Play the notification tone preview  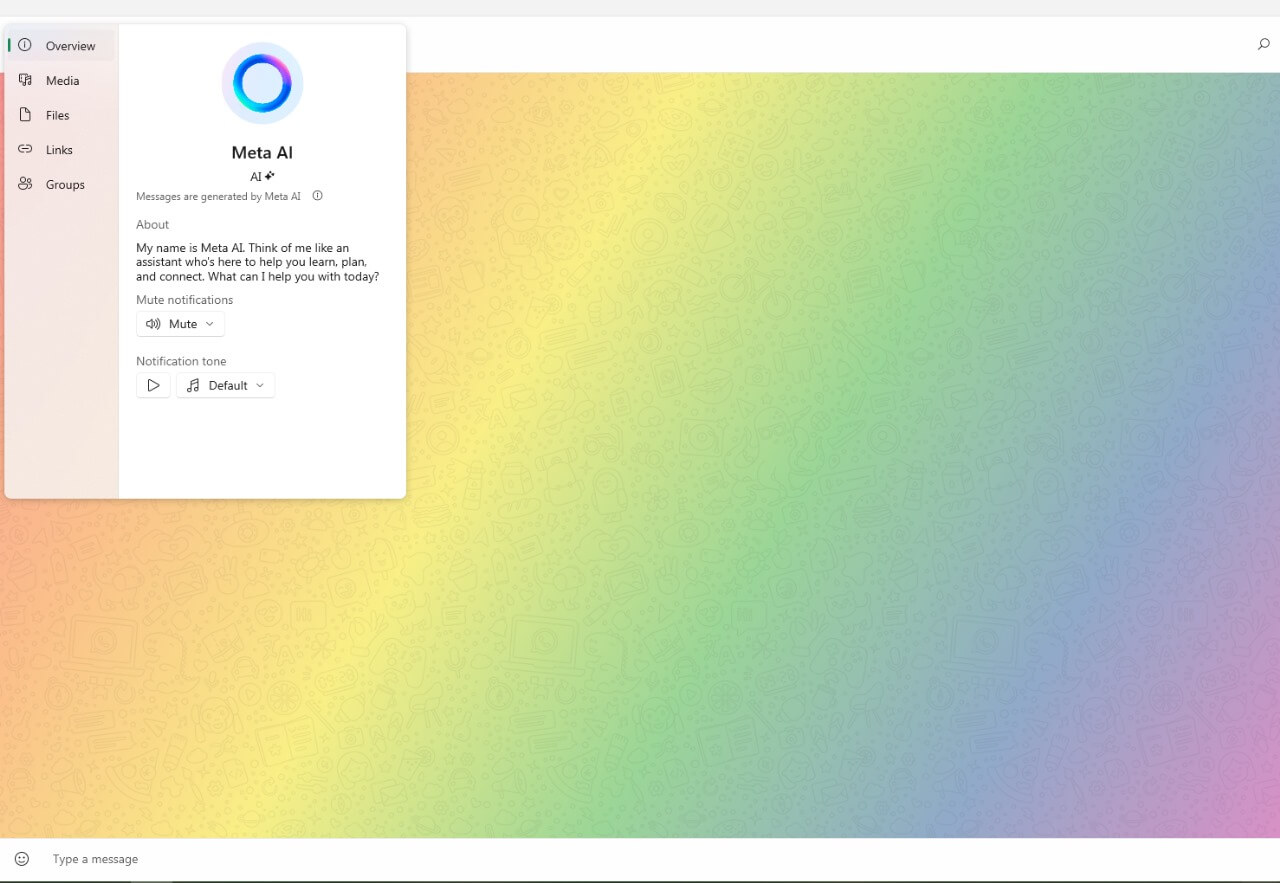pyautogui.click(x=153, y=385)
